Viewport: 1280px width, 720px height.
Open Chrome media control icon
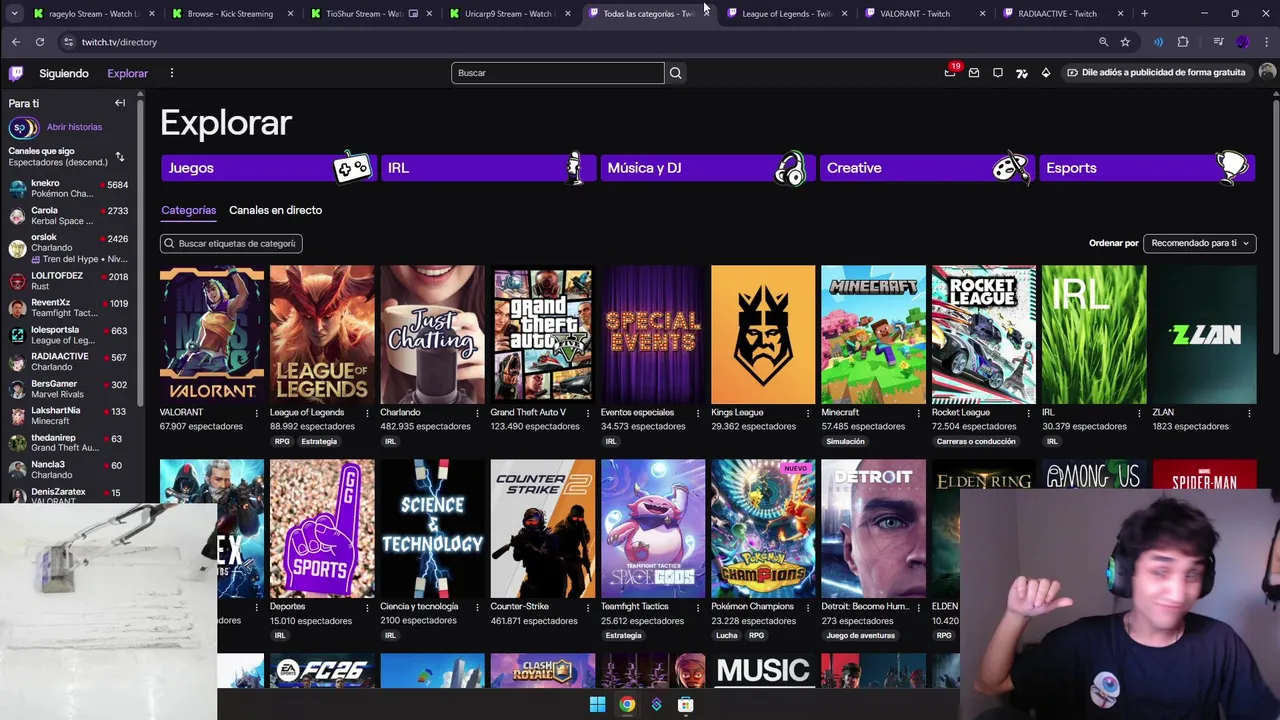click(x=1218, y=42)
